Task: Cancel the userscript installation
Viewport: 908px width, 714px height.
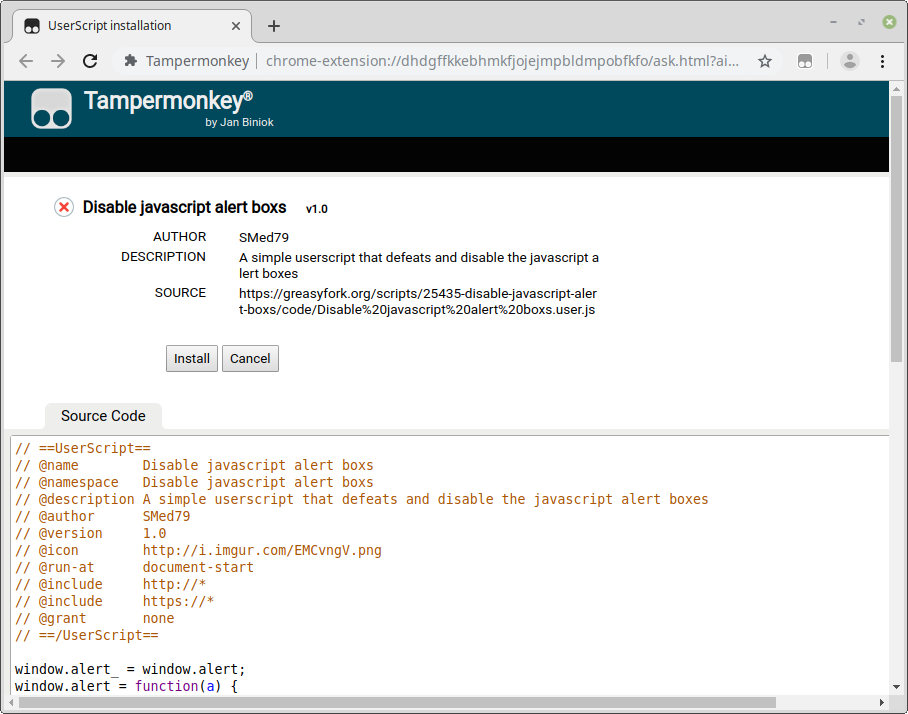Action: point(250,359)
